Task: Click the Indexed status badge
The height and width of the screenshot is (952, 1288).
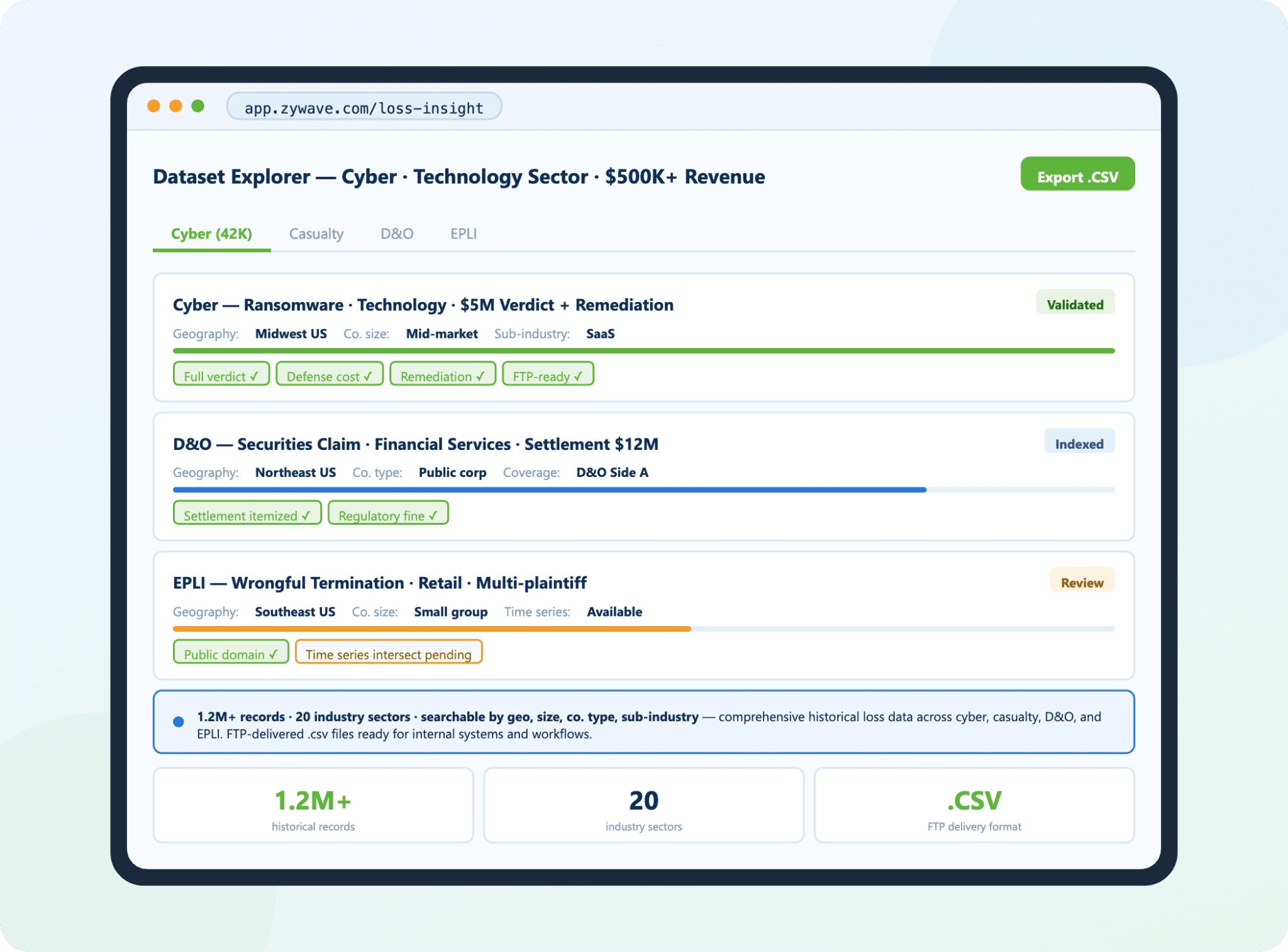Action: pos(1079,442)
